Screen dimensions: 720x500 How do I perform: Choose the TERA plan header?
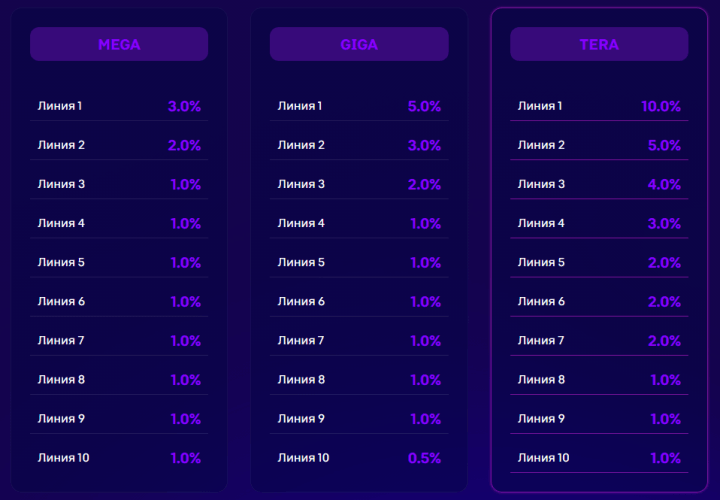599,45
